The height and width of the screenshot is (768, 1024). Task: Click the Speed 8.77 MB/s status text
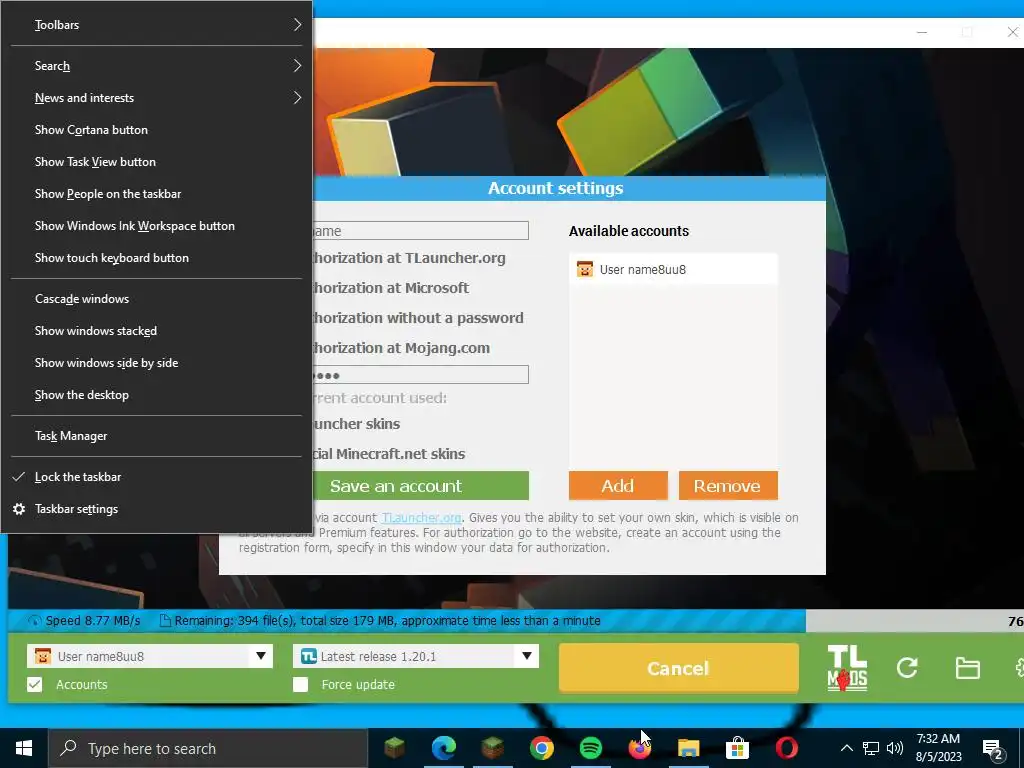coord(93,620)
